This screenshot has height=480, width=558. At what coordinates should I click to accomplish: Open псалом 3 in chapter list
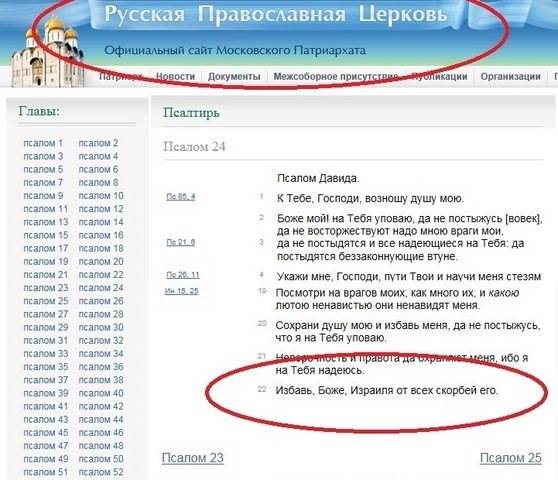point(43,156)
